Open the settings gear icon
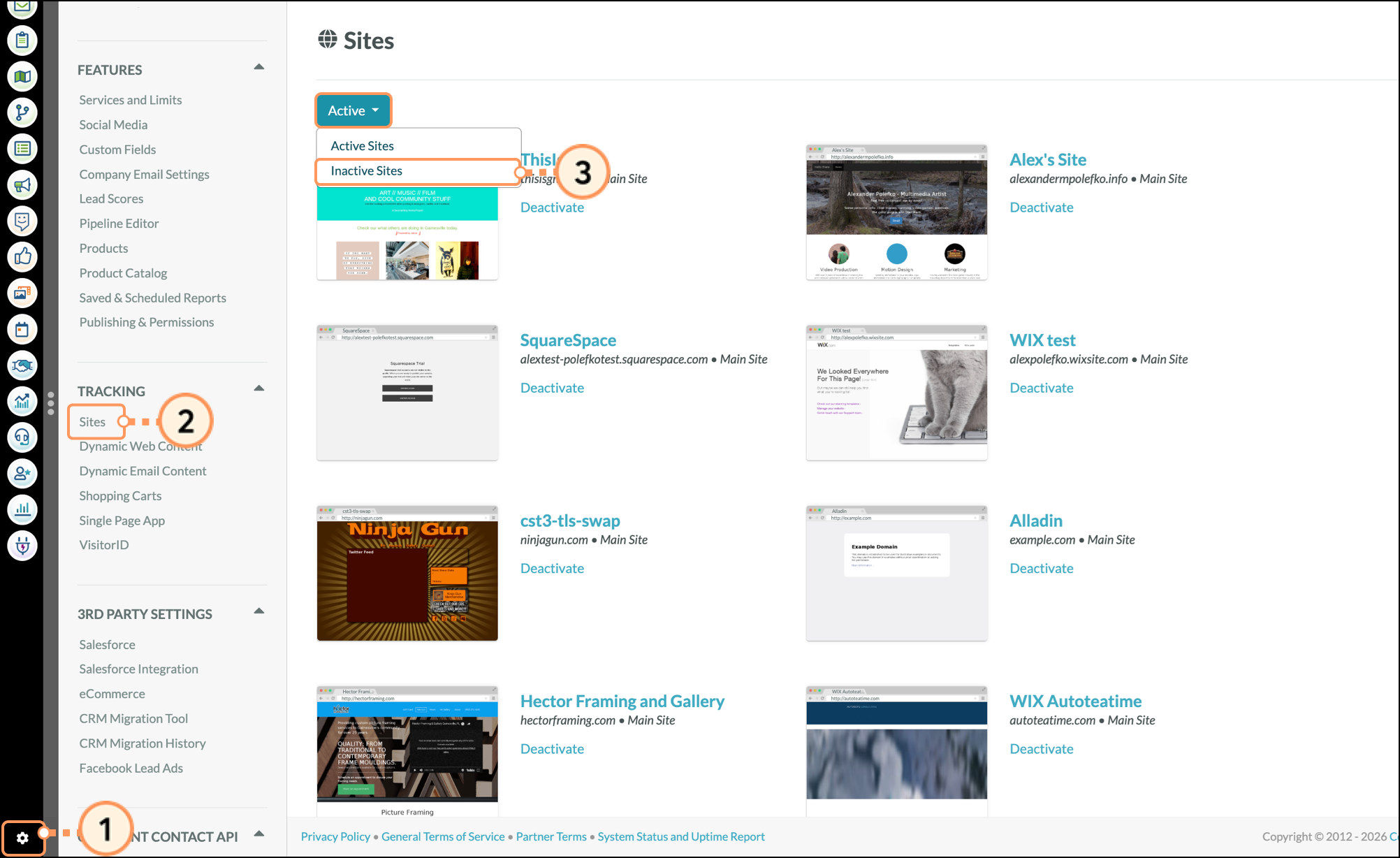Screen dimensions: 1400x858 click(x=22, y=838)
